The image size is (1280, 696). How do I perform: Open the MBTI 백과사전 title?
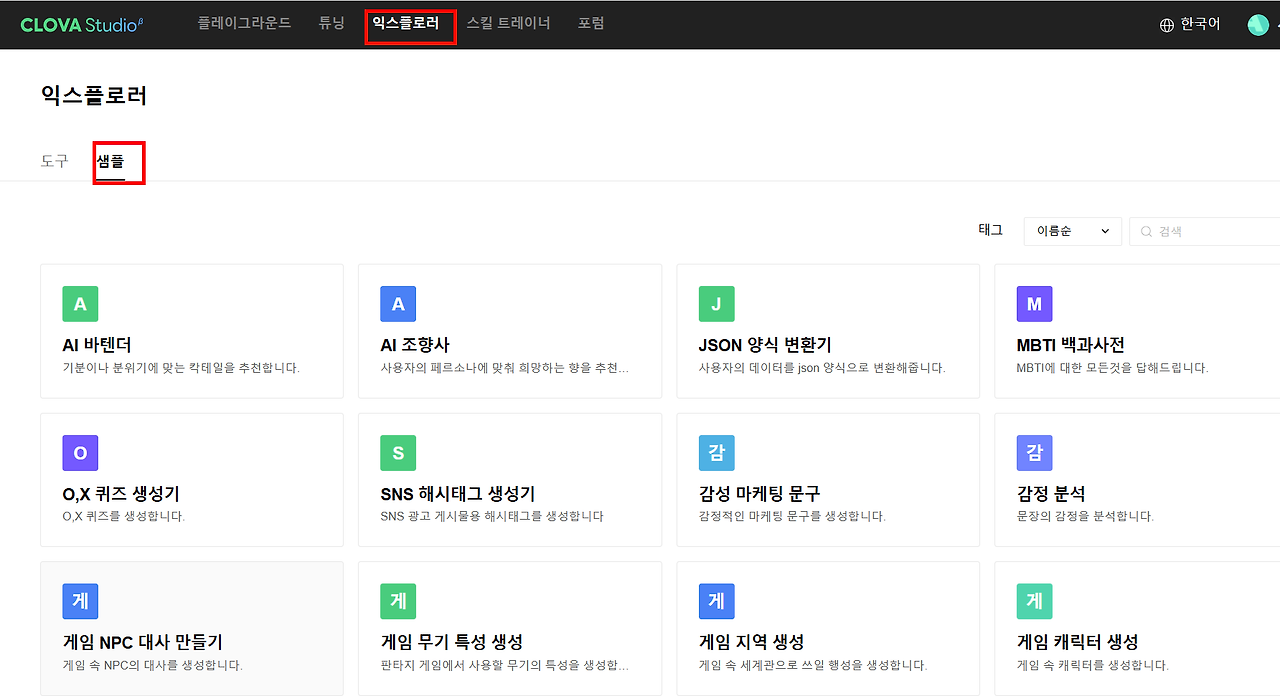point(1070,345)
